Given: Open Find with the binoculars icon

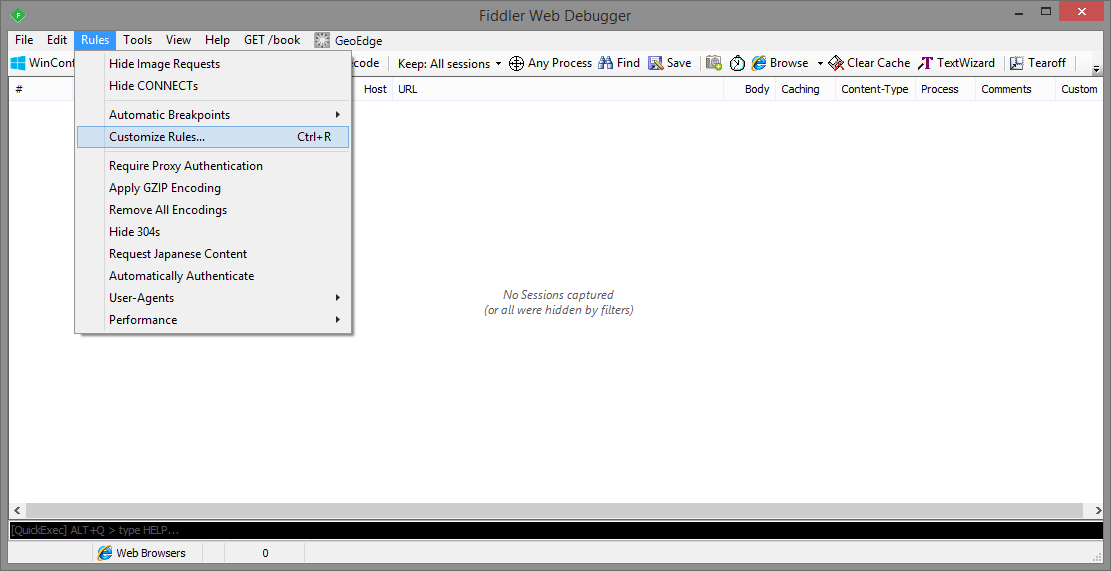Looking at the screenshot, I should (x=606, y=63).
